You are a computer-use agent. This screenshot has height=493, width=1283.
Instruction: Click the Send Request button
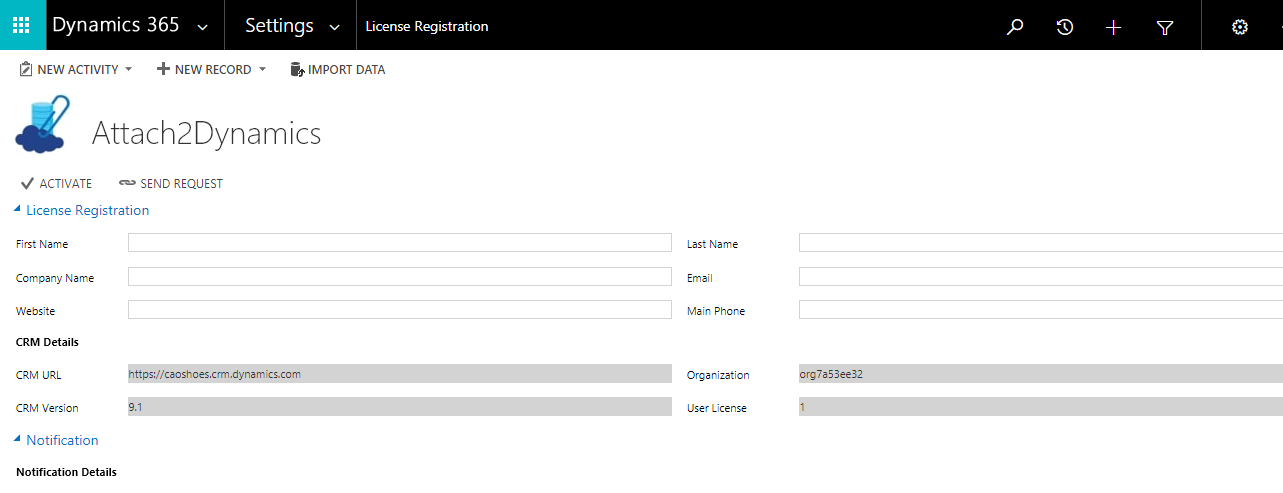[x=171, y=183]
